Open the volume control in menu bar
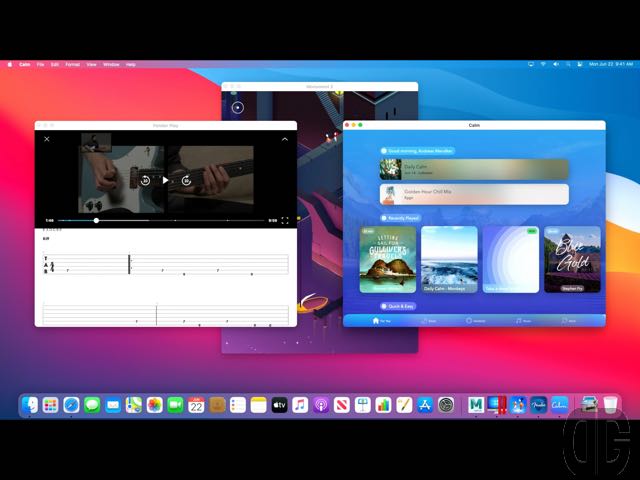This screenshot has height=480, width=640. pos(556,64)
